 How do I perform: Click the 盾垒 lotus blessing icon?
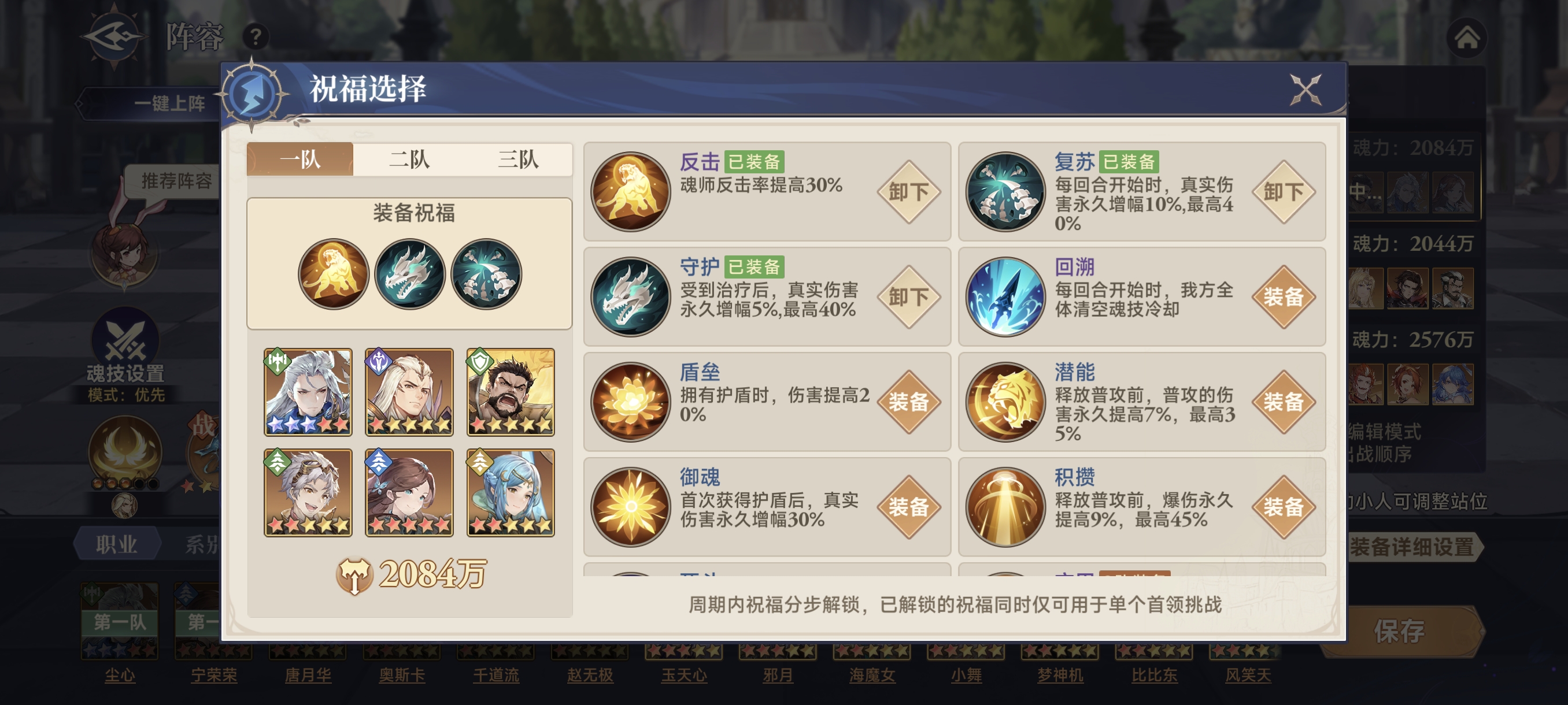630,402
